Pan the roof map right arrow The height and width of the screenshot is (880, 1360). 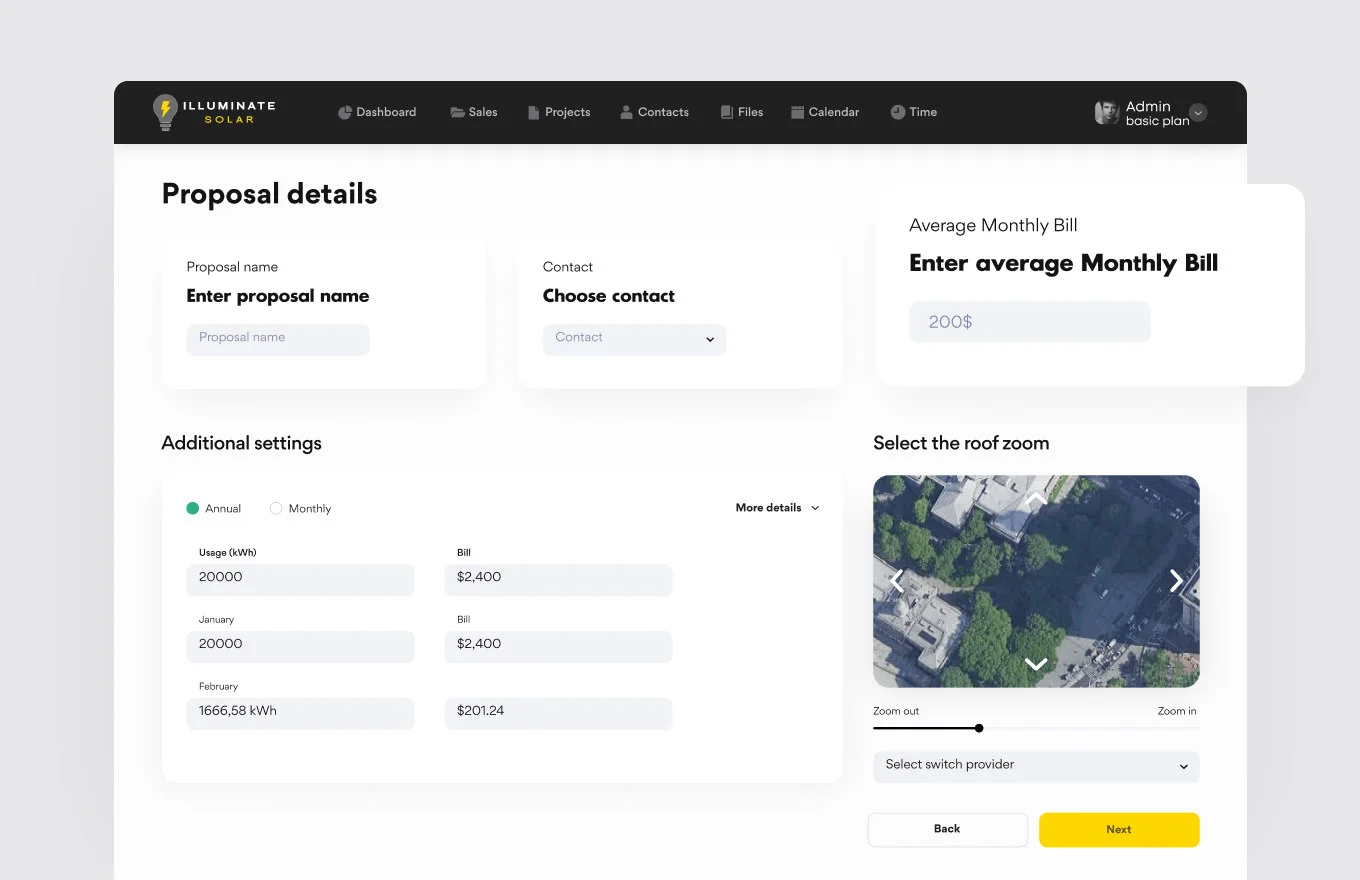(1176, 581)
